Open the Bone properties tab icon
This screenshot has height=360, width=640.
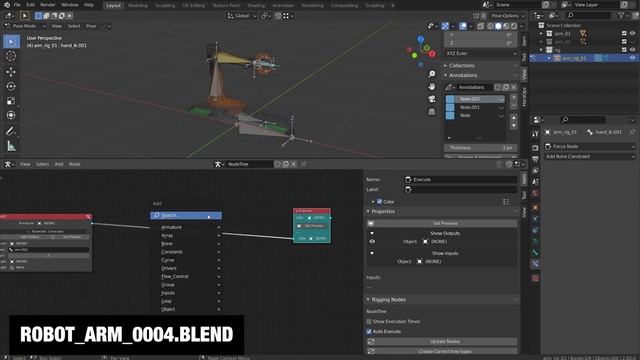pyautogui.click(x=535, y=253)
